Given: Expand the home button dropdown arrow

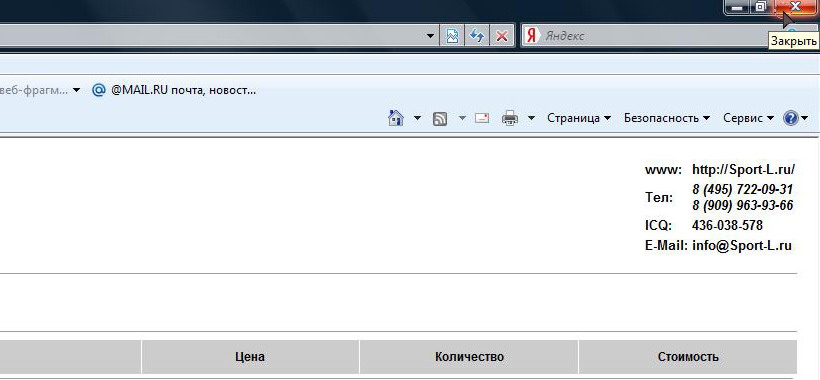Looking at the screenshot, I should [417, 118].
